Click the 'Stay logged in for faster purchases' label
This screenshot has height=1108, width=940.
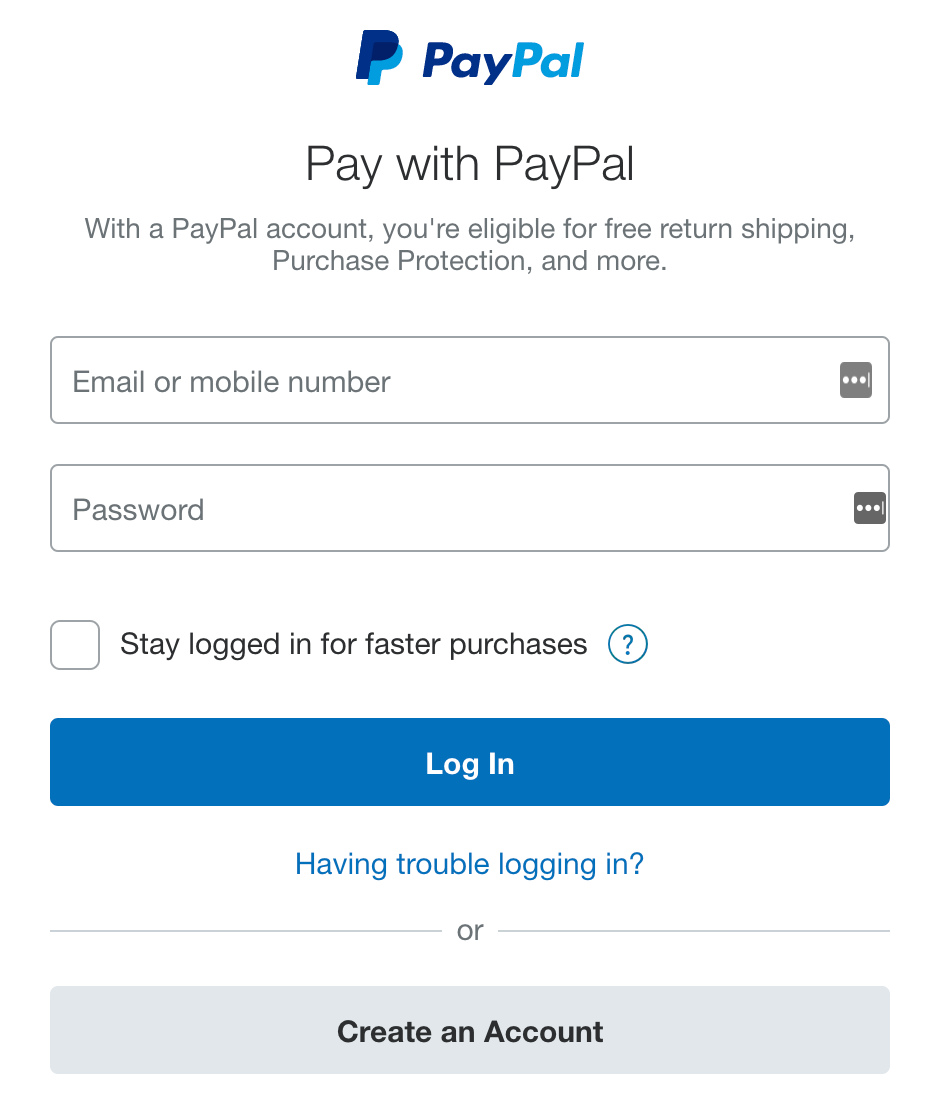353,644
